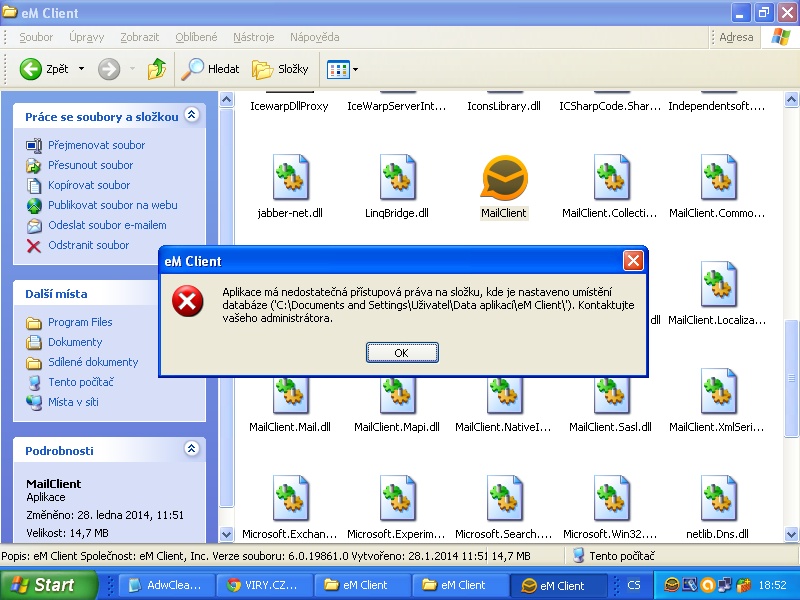
Task: Select the netlib.Dns.dll file icon
Action: point(718,499)
